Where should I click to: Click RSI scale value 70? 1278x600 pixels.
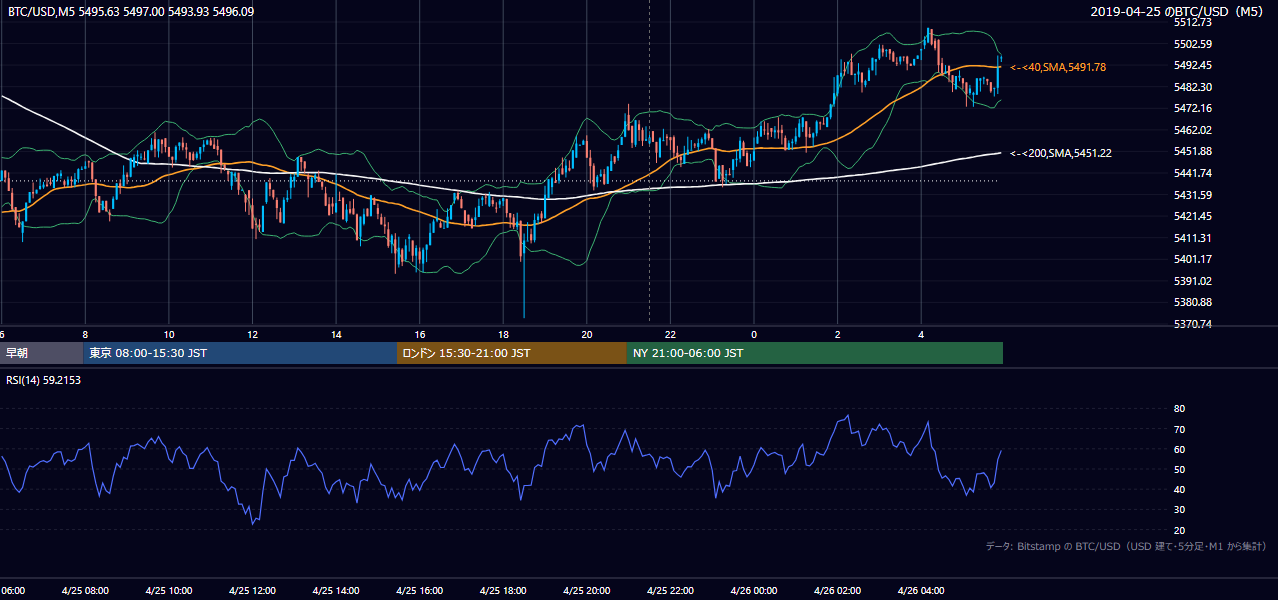coord(1180,429)
